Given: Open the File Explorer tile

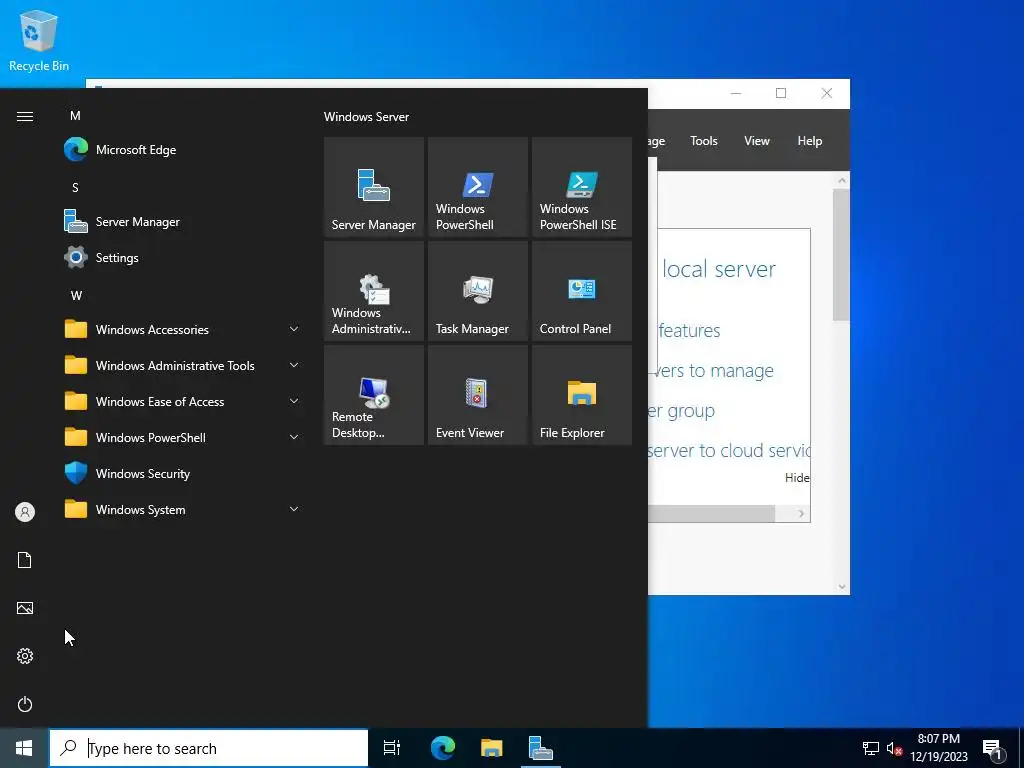Looking at the screenshot, I should click(x=582, y=395).
